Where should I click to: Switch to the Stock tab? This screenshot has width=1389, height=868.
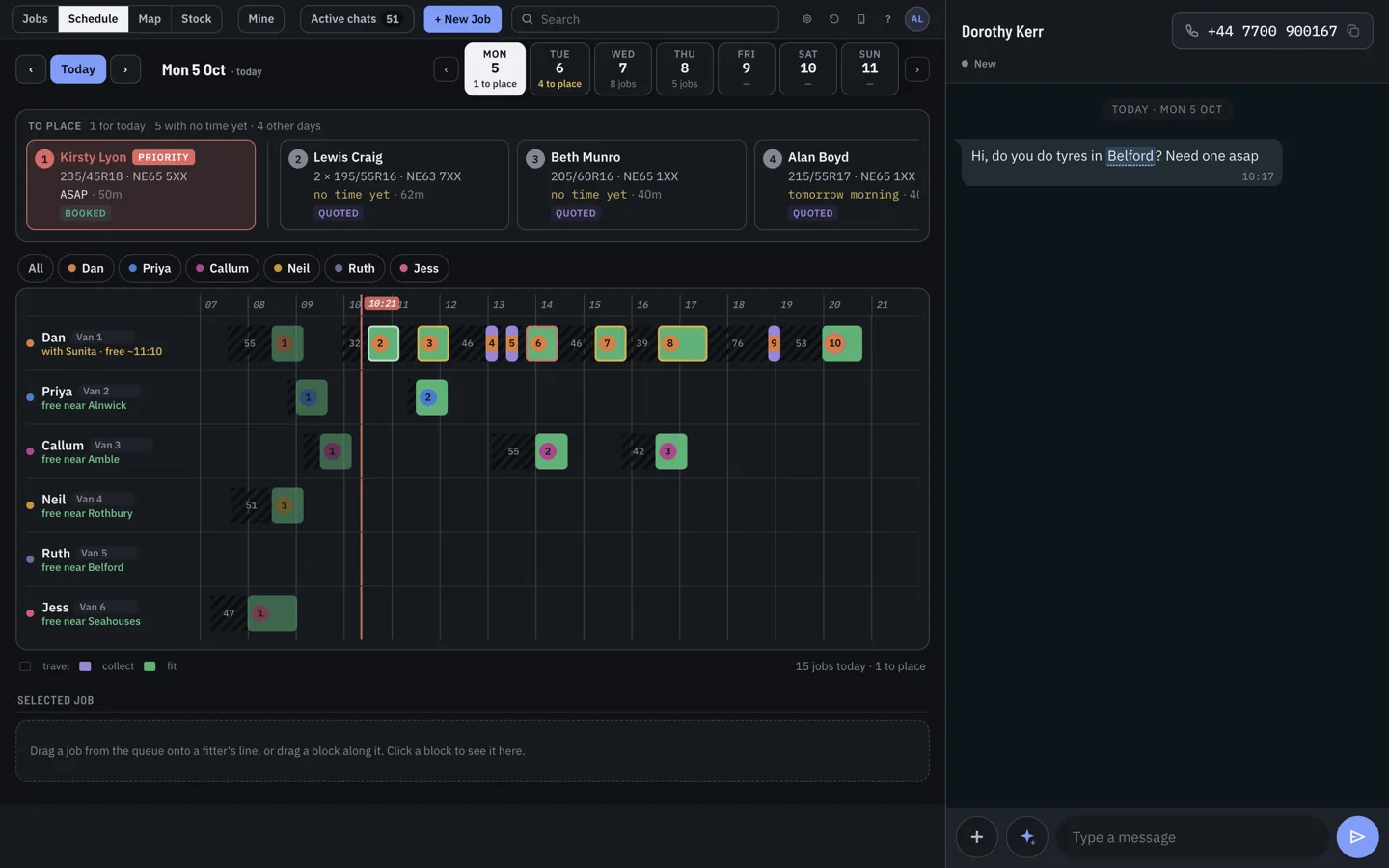[197, 19]
